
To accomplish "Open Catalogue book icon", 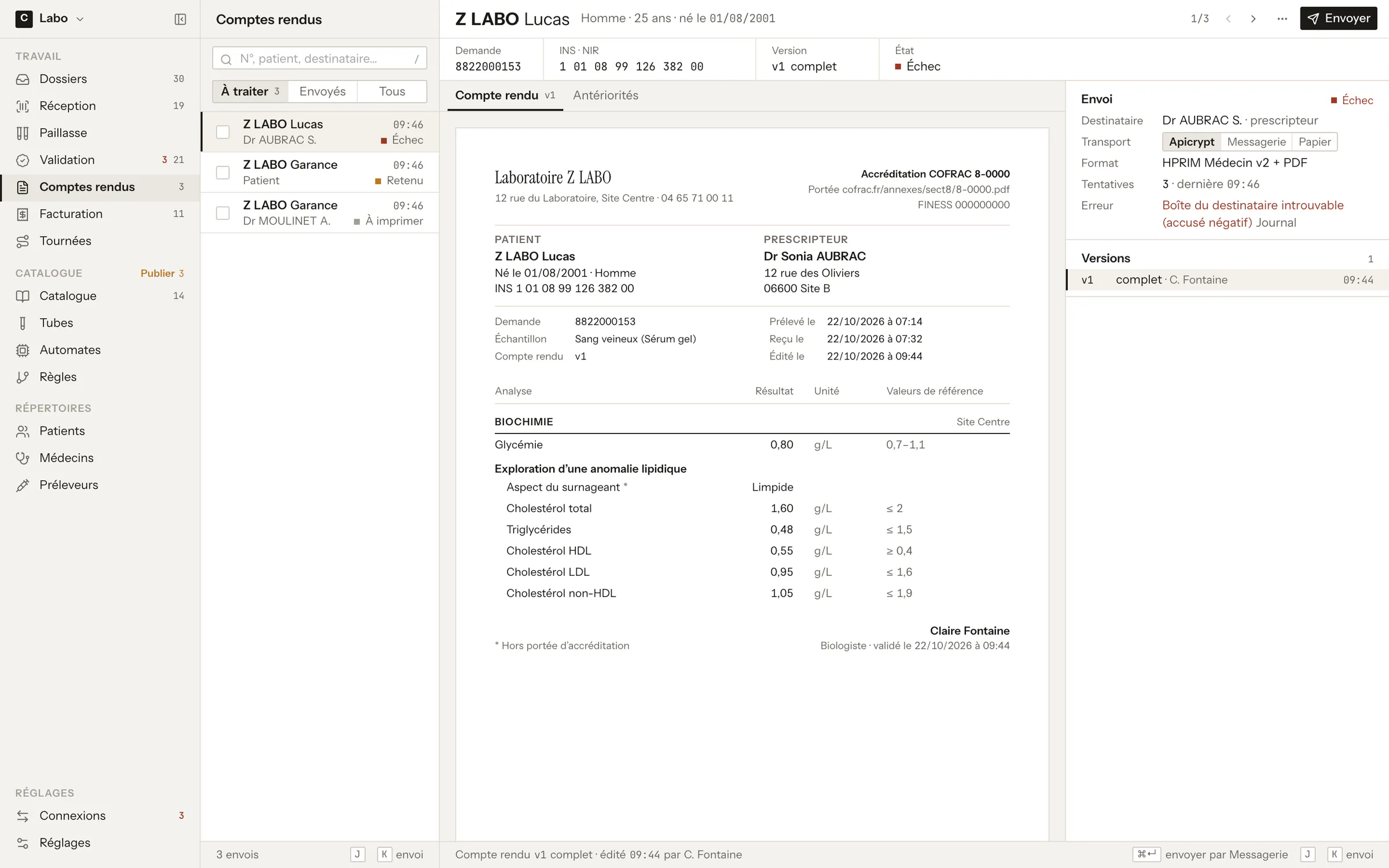I will tap(23, 296).
